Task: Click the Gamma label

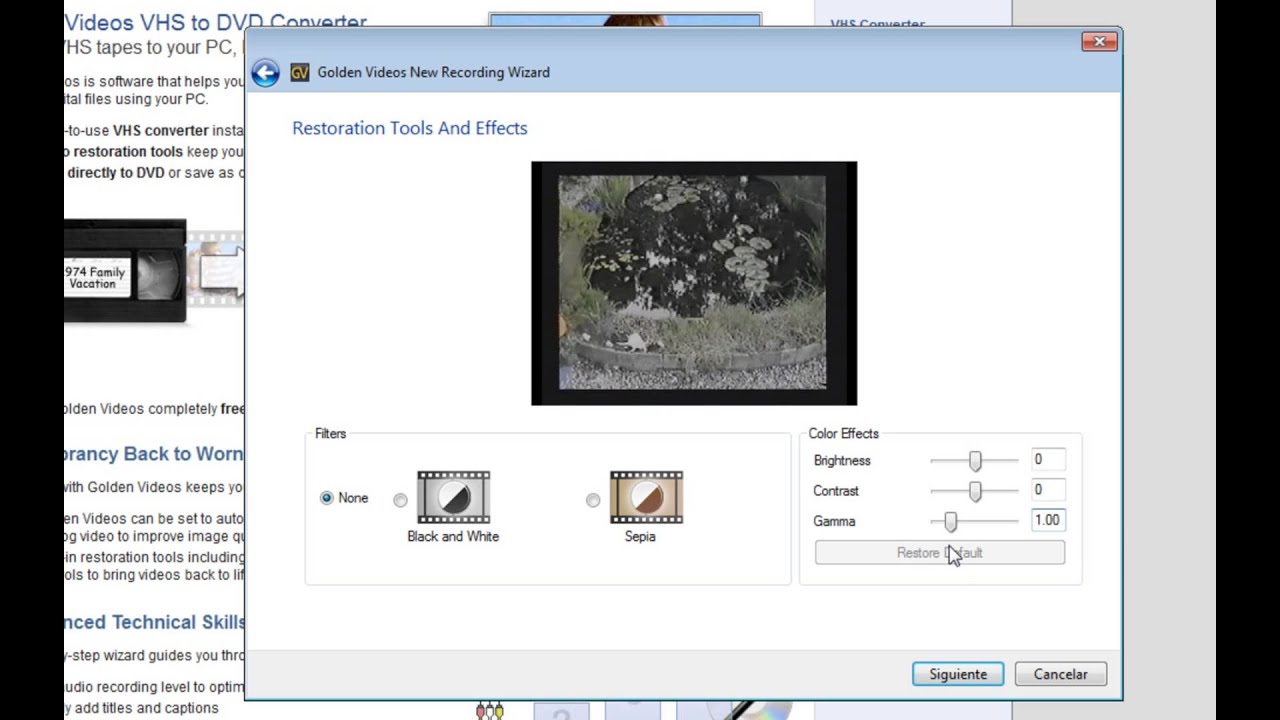Action: [x=834, y=521]
